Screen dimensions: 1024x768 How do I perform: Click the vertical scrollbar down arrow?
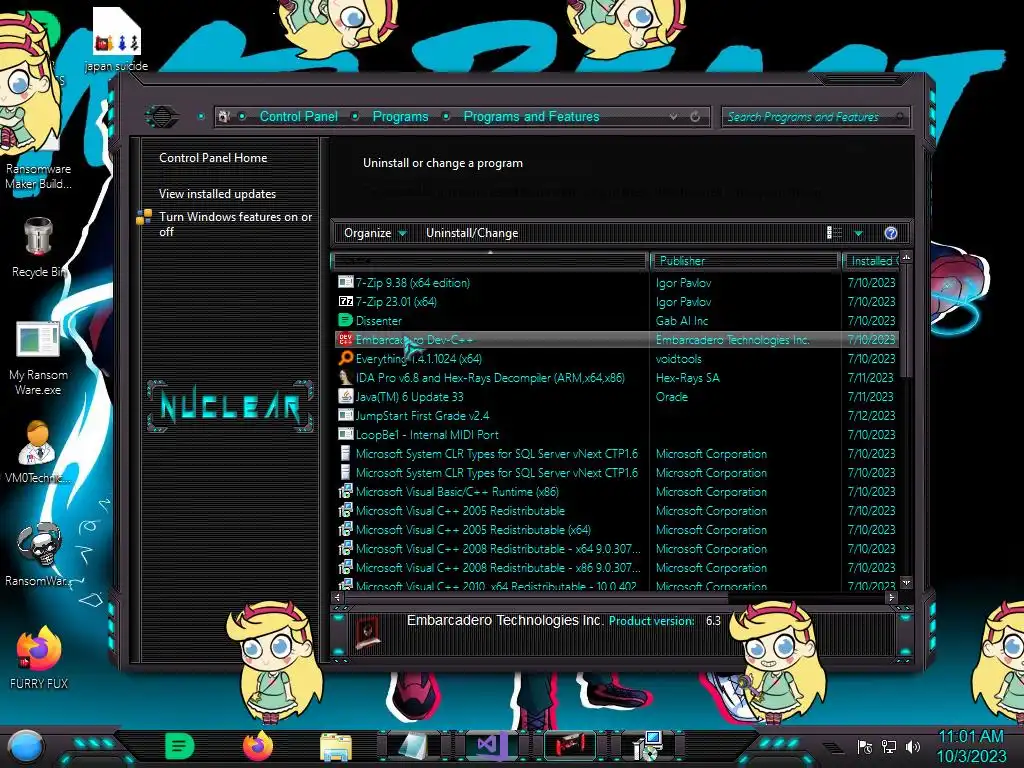tap(906, 583)
